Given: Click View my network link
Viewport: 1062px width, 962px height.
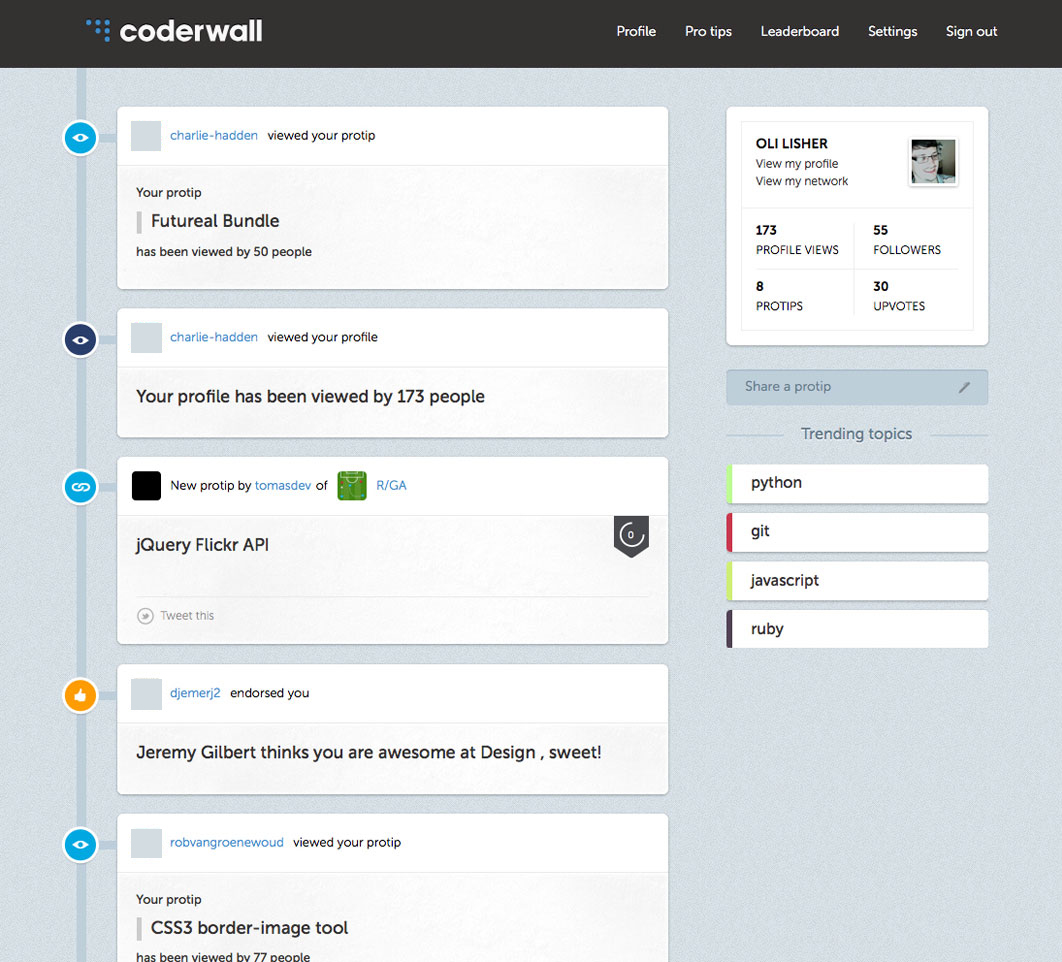Looking at the screenshot, I should 801,181.
